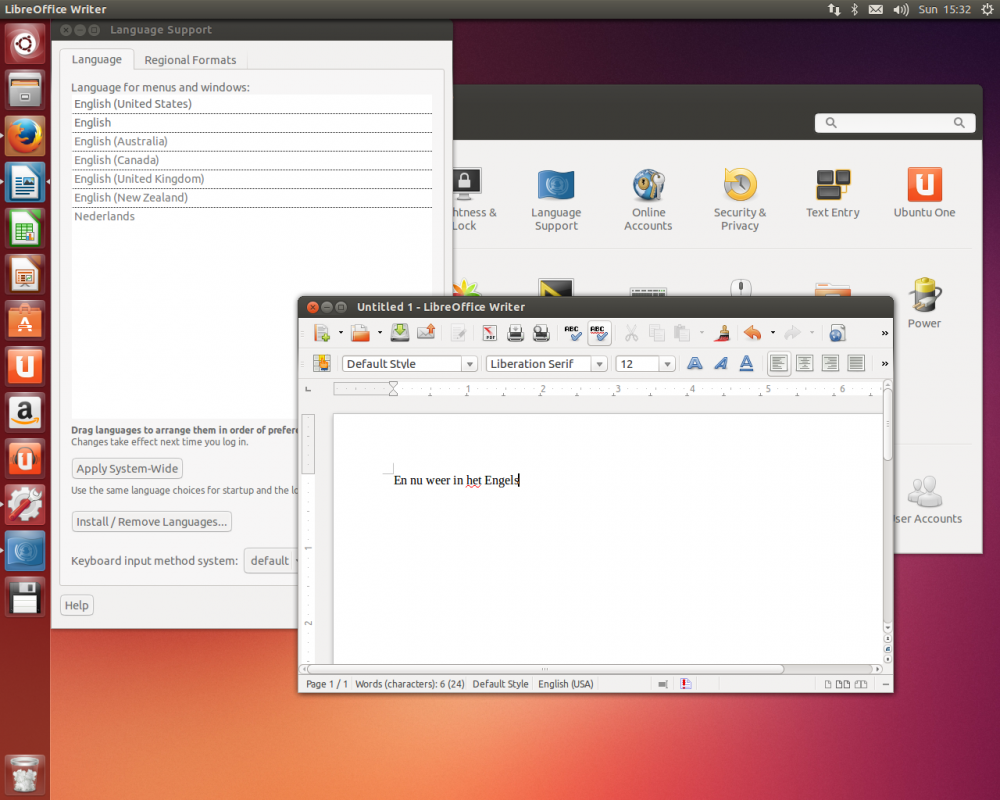Image resolution: width=1000 pixels, height=800 pixels.
Task: Select the Language tab
Action: point(96,59)
